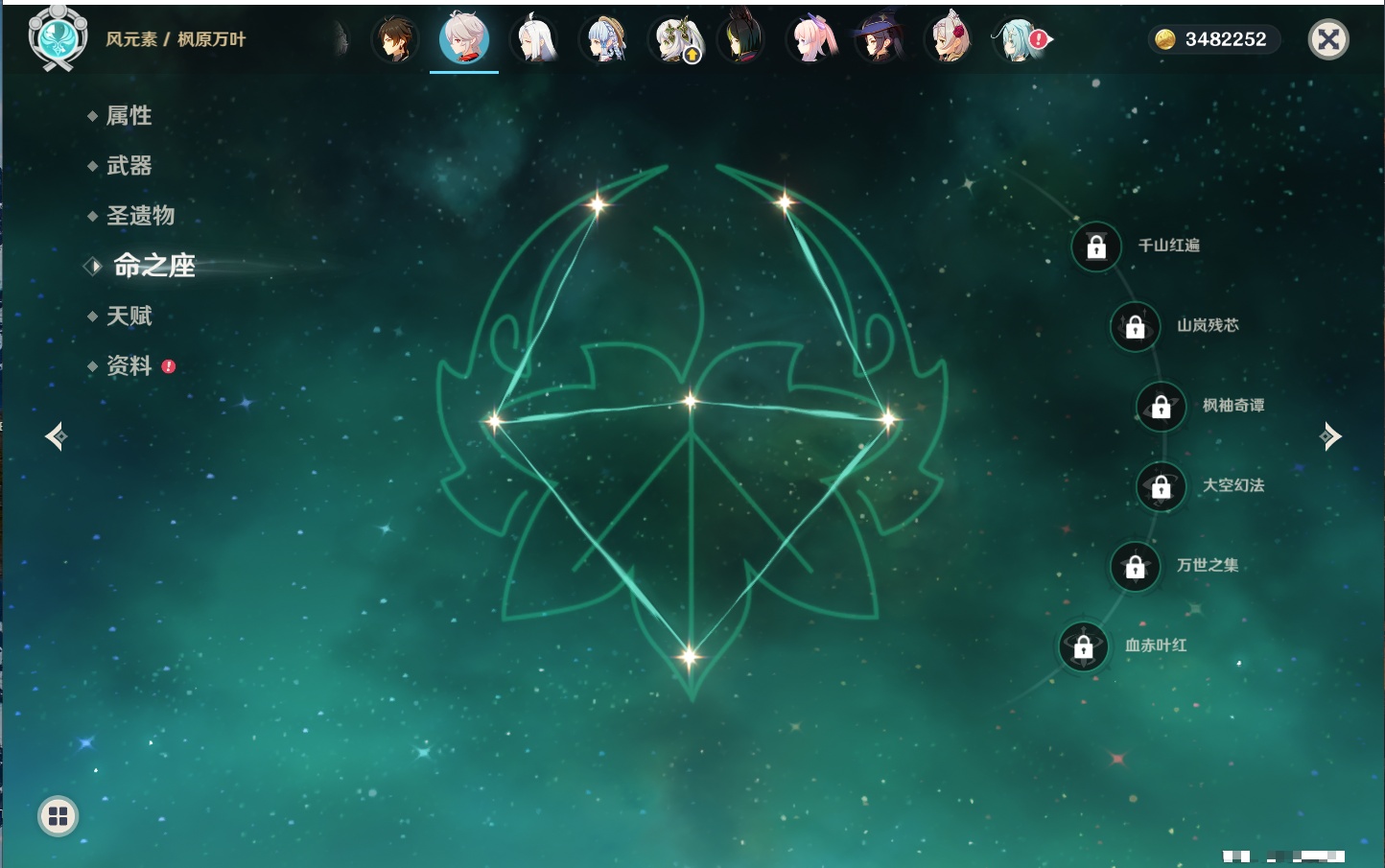Open locked constellation 血赤叶红
Screen dimensions: 1385x868
tap(1084, 646)
